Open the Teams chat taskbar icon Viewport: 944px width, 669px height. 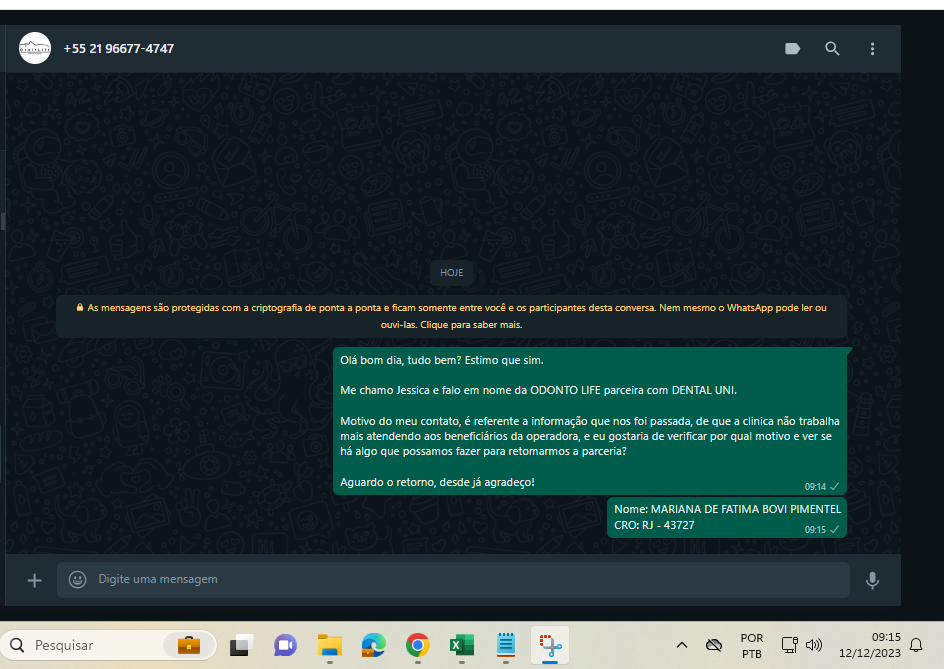[285, 645]
